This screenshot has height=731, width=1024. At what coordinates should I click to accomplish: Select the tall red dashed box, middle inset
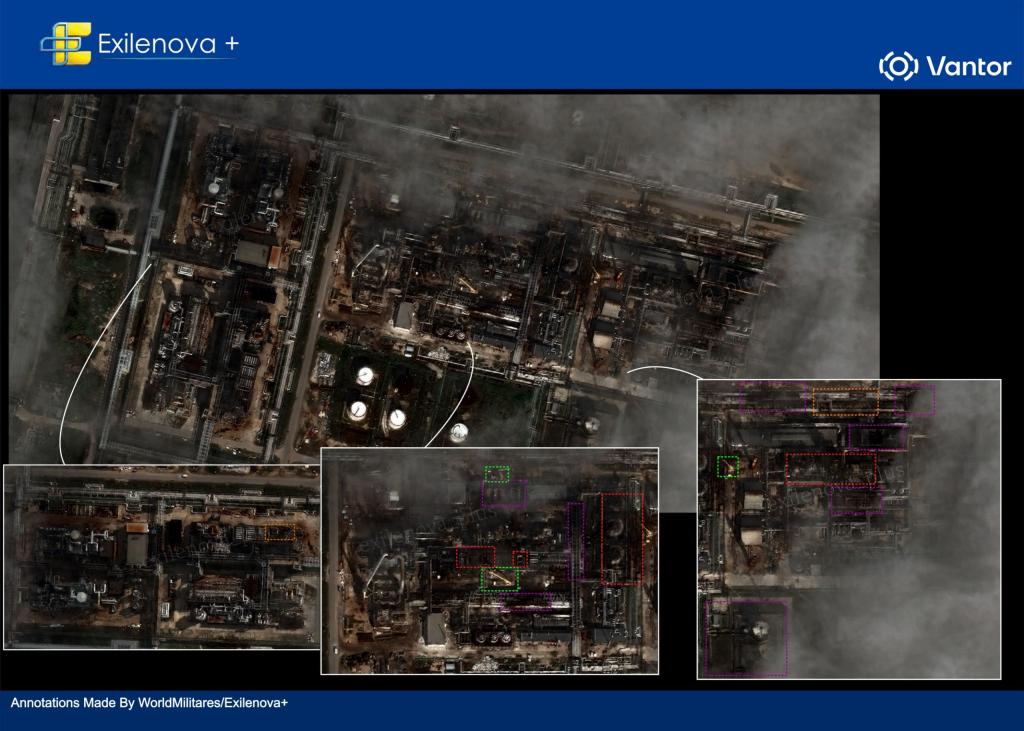click(622, 539)
